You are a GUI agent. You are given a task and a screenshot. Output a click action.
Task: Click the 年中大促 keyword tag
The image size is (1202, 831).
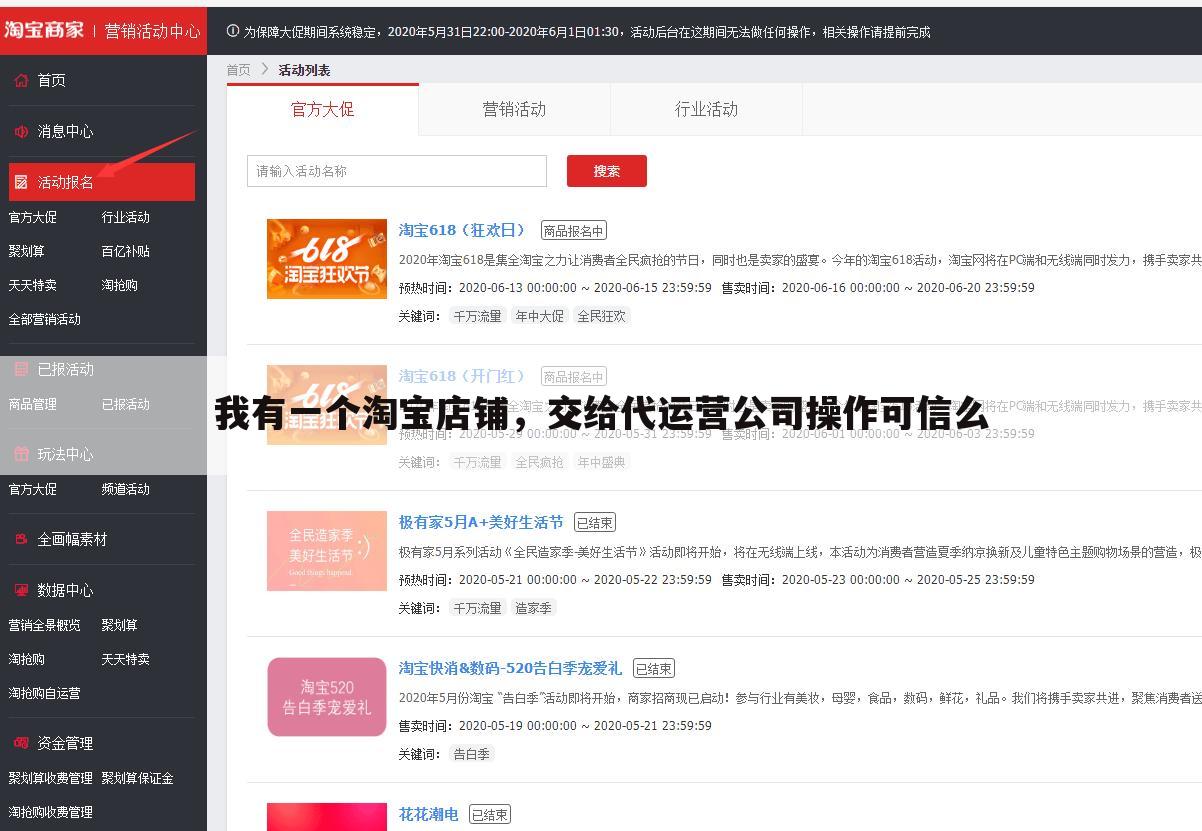[x=539, y=316]
